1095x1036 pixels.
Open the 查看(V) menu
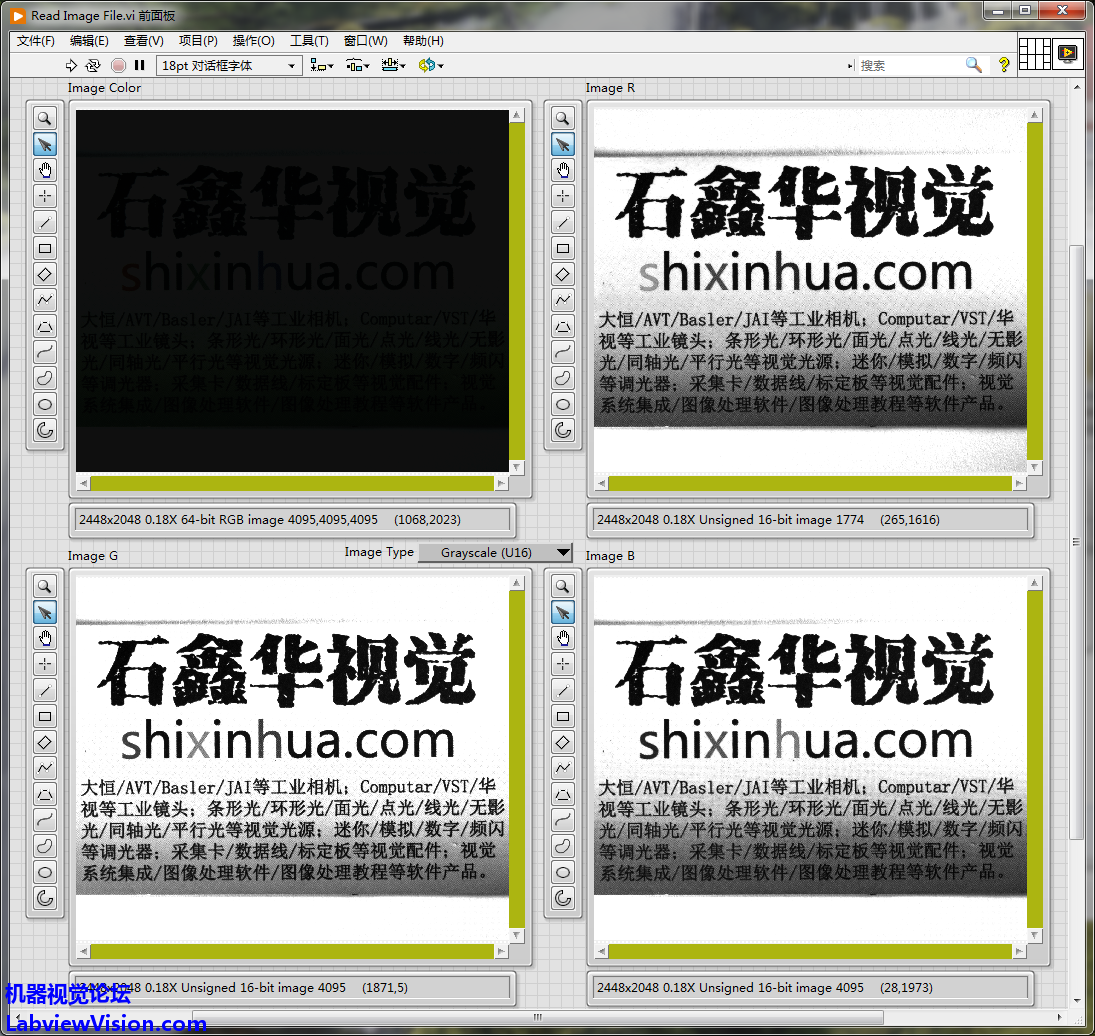pyautogui.click(x=144, y=40)
